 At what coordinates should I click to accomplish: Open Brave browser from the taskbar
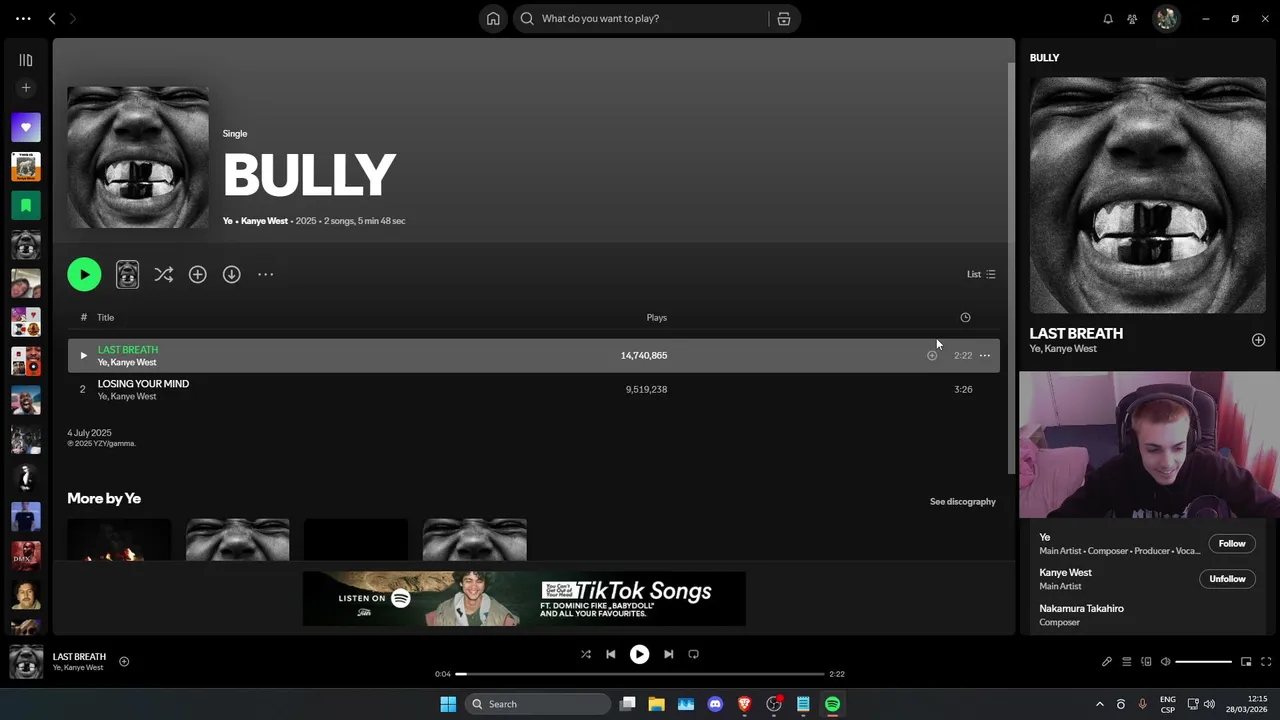(x=744, y=704)
